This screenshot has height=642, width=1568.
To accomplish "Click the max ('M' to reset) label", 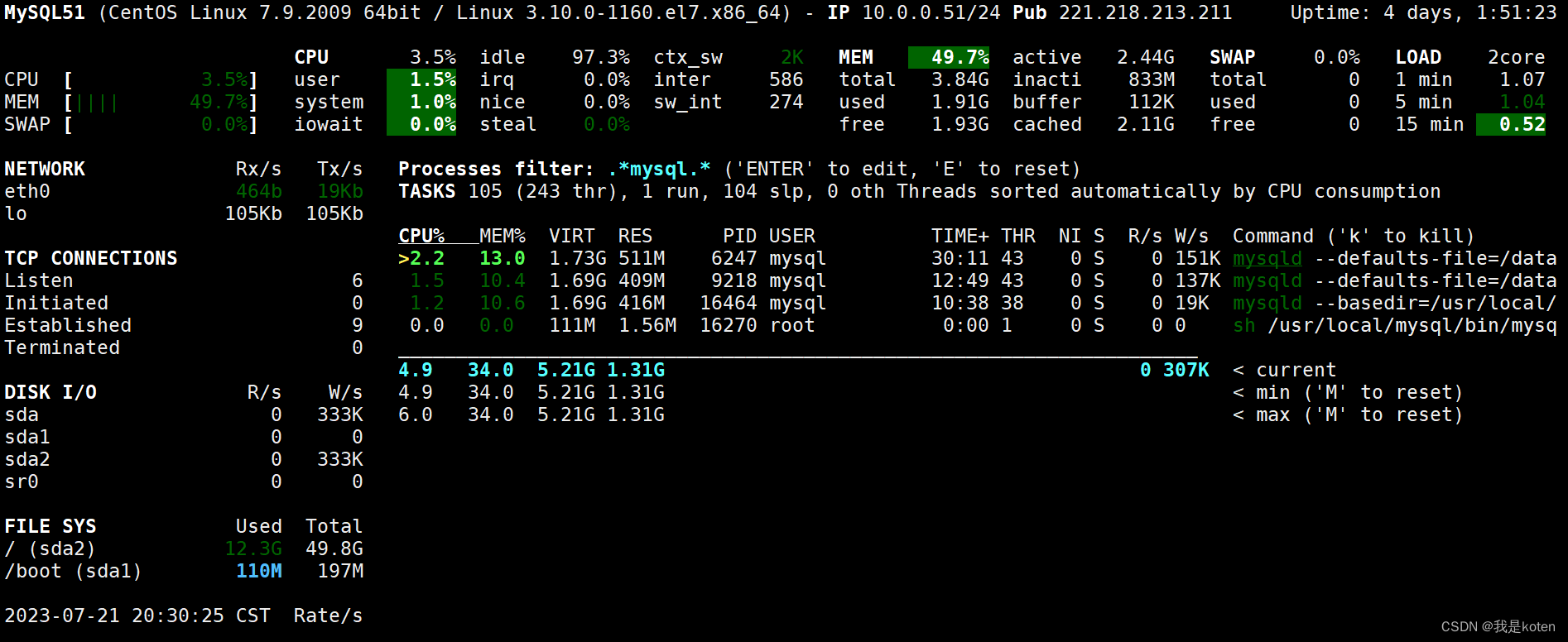I will point(1349,415).
